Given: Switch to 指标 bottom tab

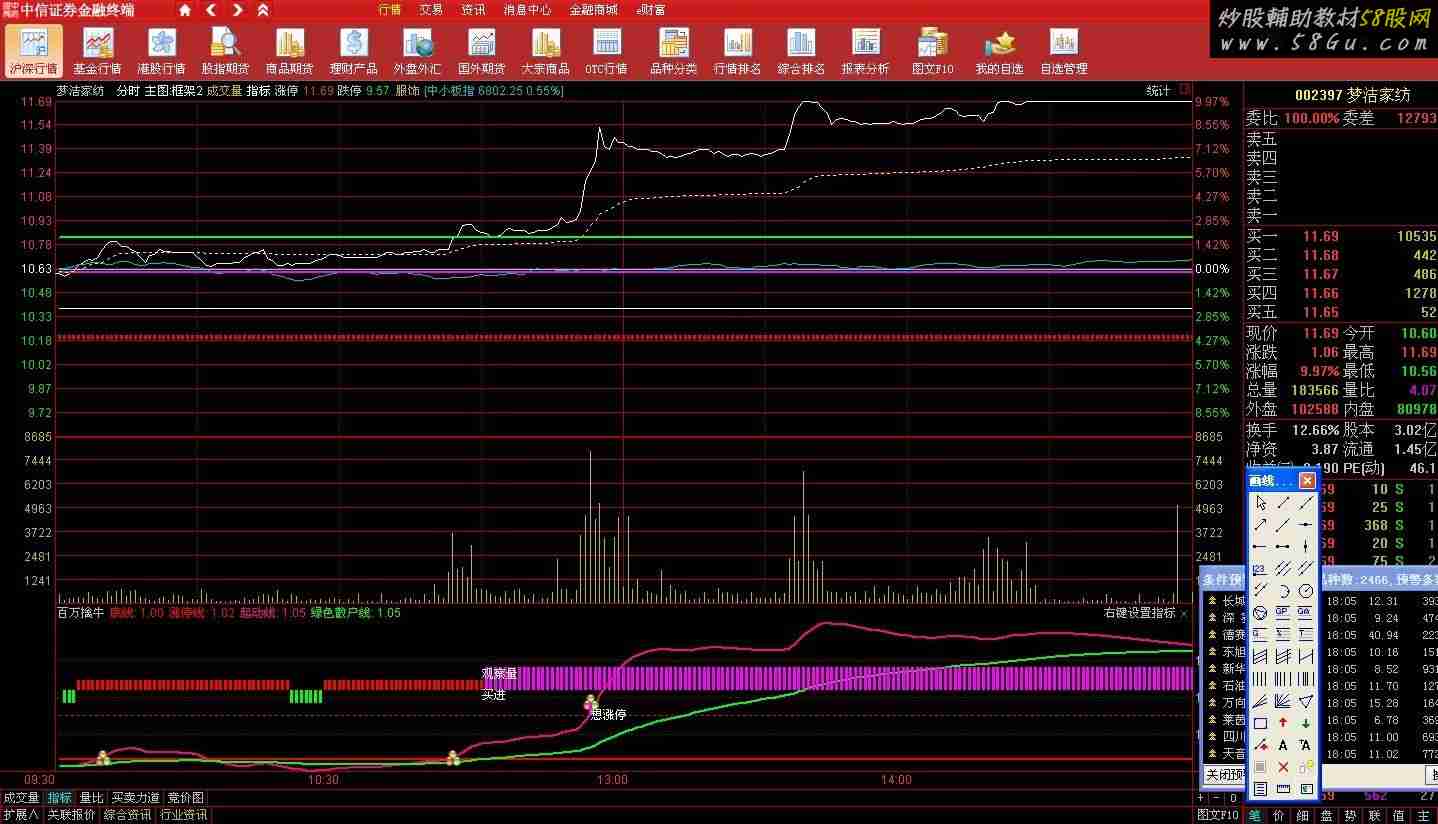Looking at the screenshot, I should [x=60, y=798].
